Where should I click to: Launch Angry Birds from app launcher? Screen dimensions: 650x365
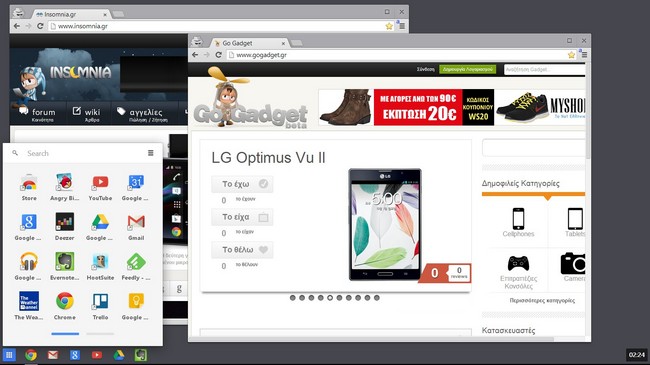coord(65,187)
